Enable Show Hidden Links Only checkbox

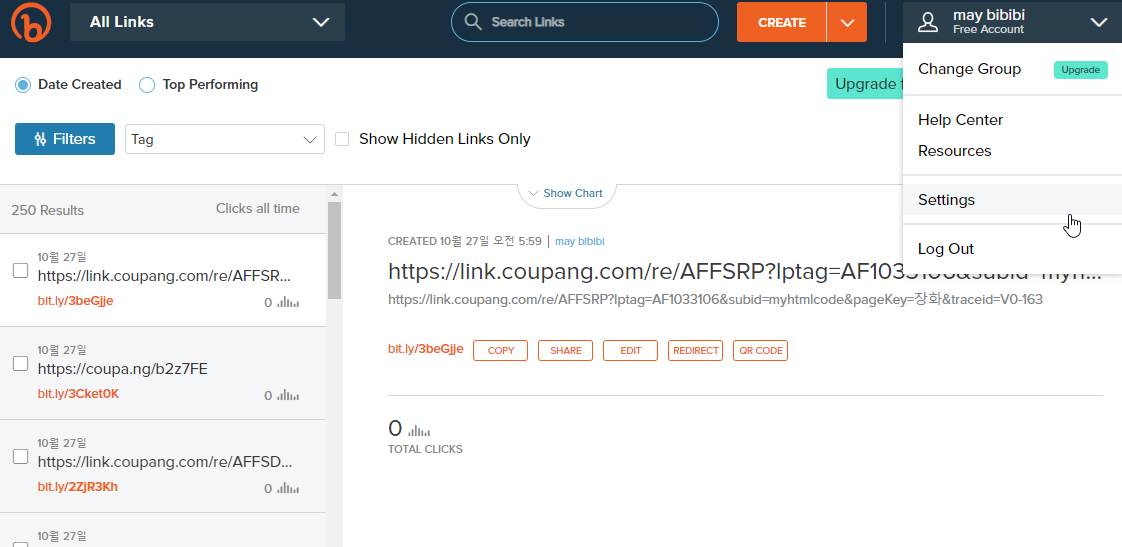tap(342, 139)
